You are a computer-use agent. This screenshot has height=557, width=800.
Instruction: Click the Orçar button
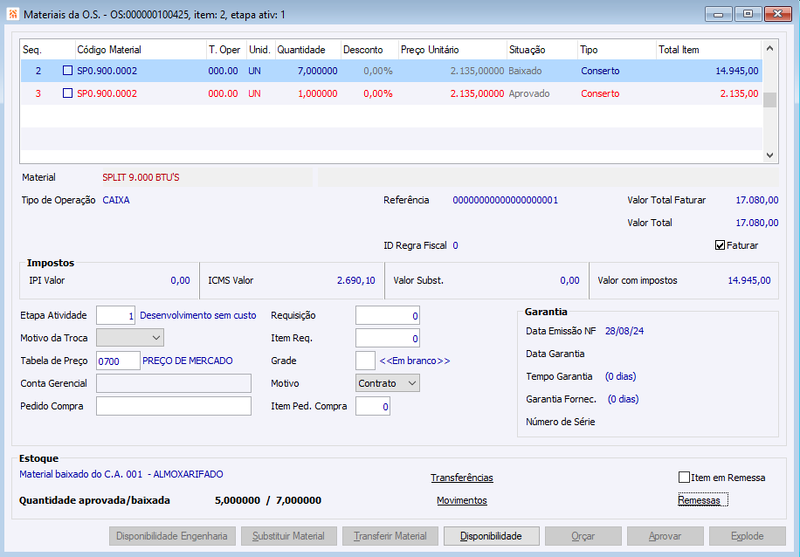tap(583, 536)
